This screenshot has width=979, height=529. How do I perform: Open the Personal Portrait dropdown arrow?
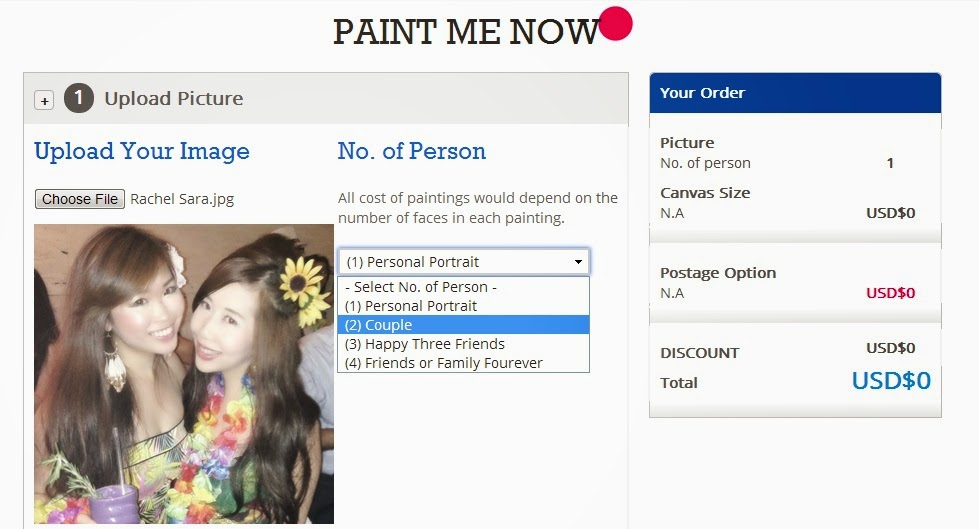[x=578, y=262]
